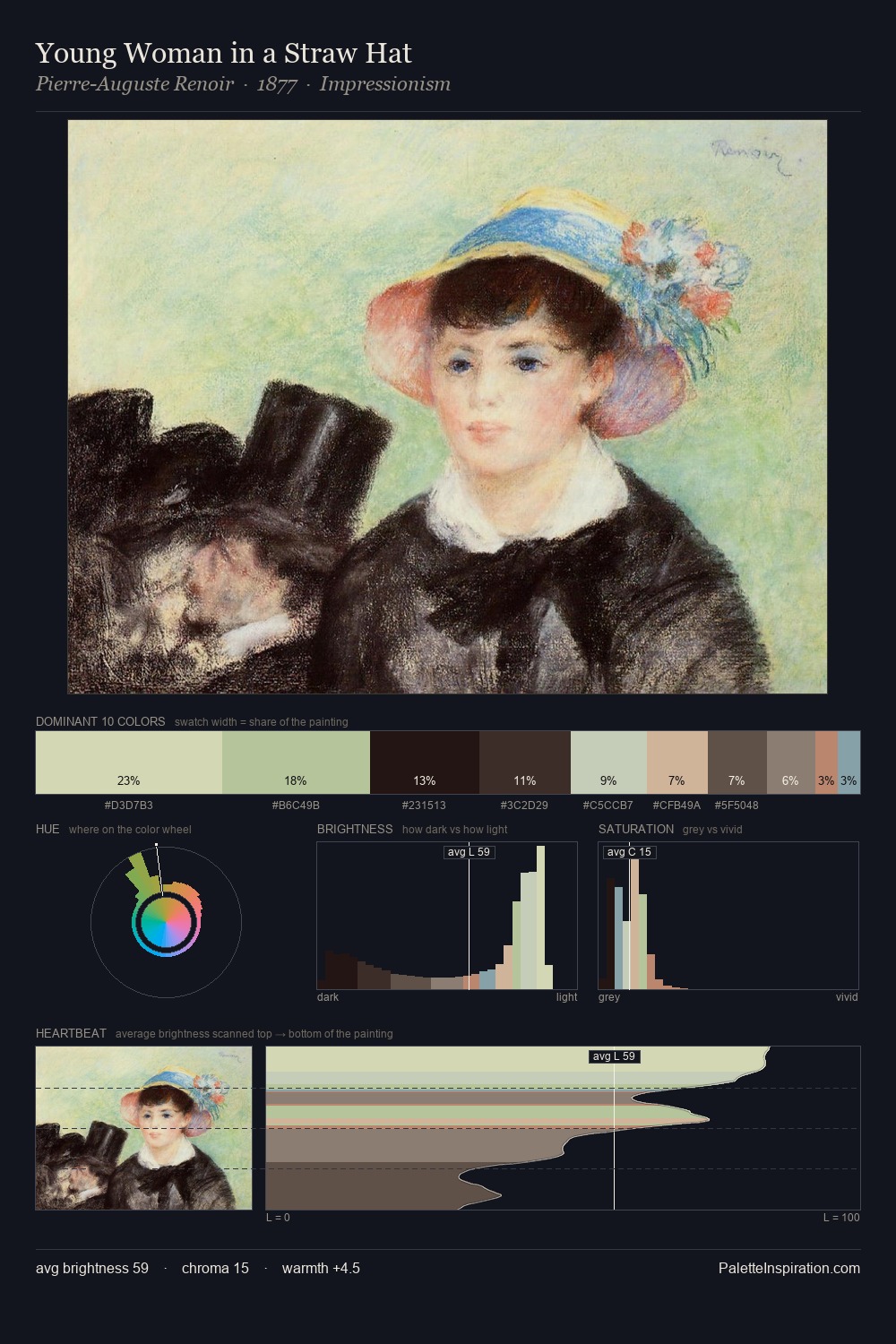896x1344 pixels.
Task: Click the brightness histogram chart
Action: (x=447, y=916)
